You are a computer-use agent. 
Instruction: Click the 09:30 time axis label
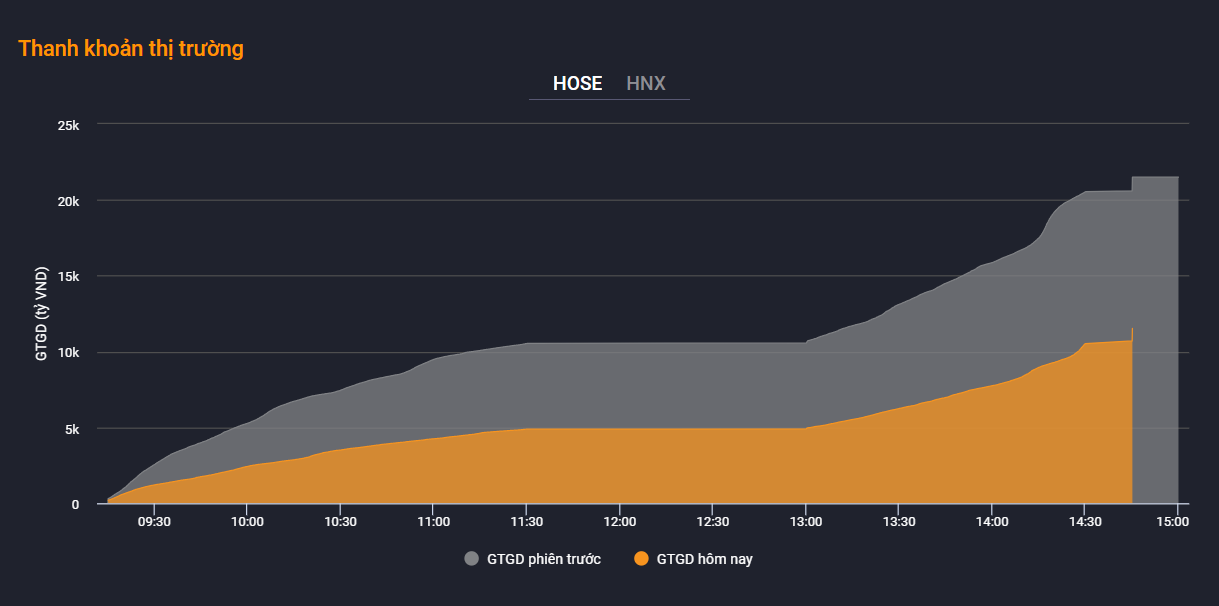pyautogui.click(x=154, y=521)
